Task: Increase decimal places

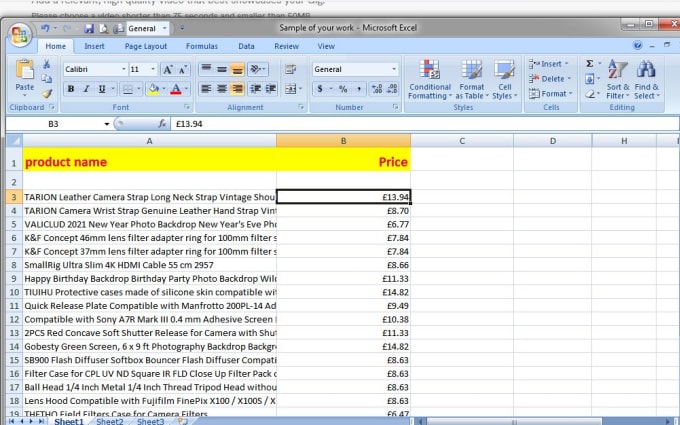Action: [x=377, y=89]
